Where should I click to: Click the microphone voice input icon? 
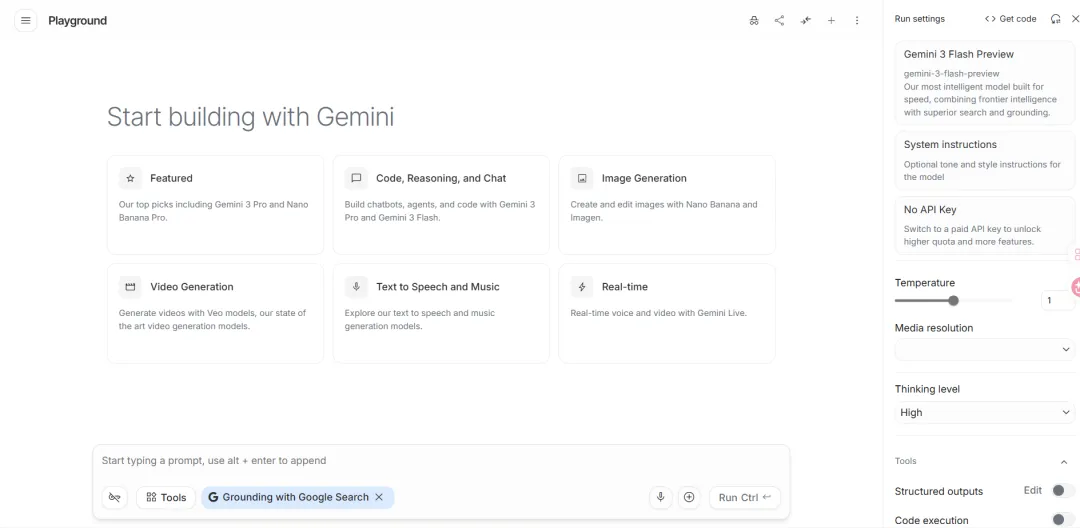[x=659, y=497]
